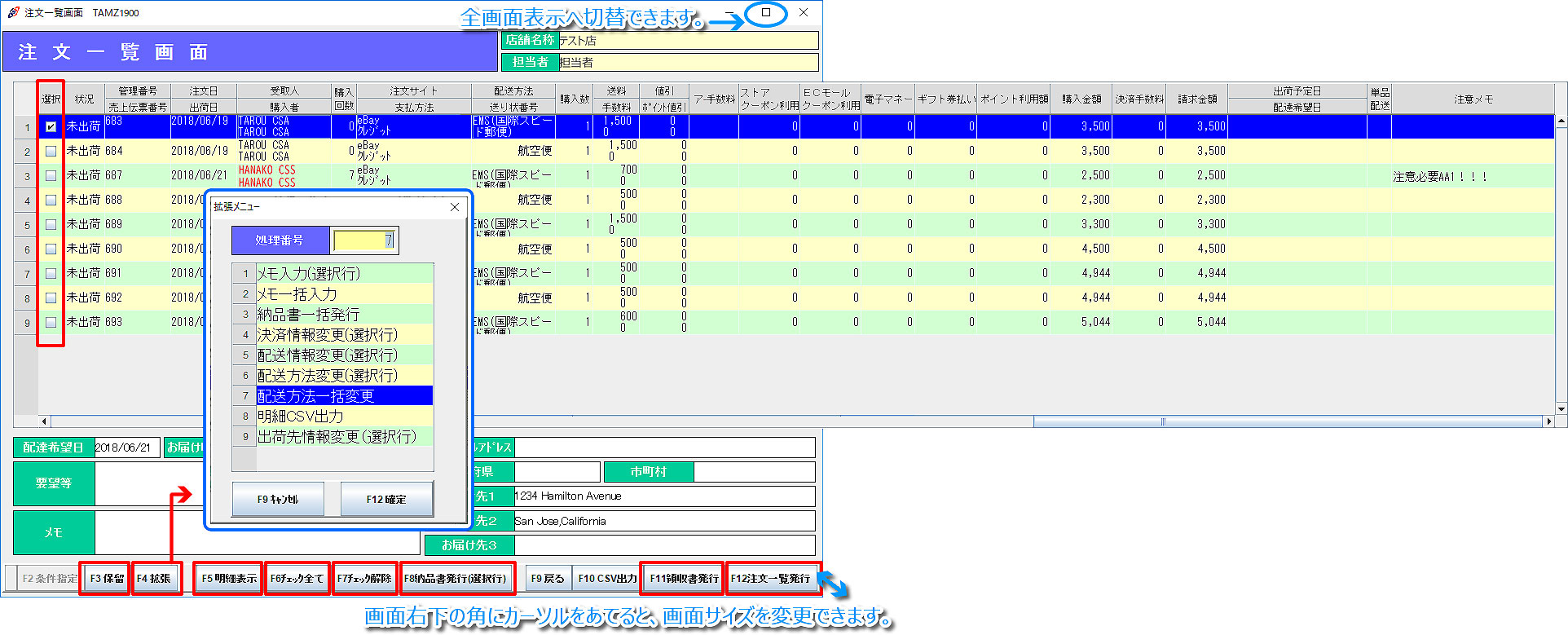Click the F10 CSV出力 button

[x=607, y=579]
